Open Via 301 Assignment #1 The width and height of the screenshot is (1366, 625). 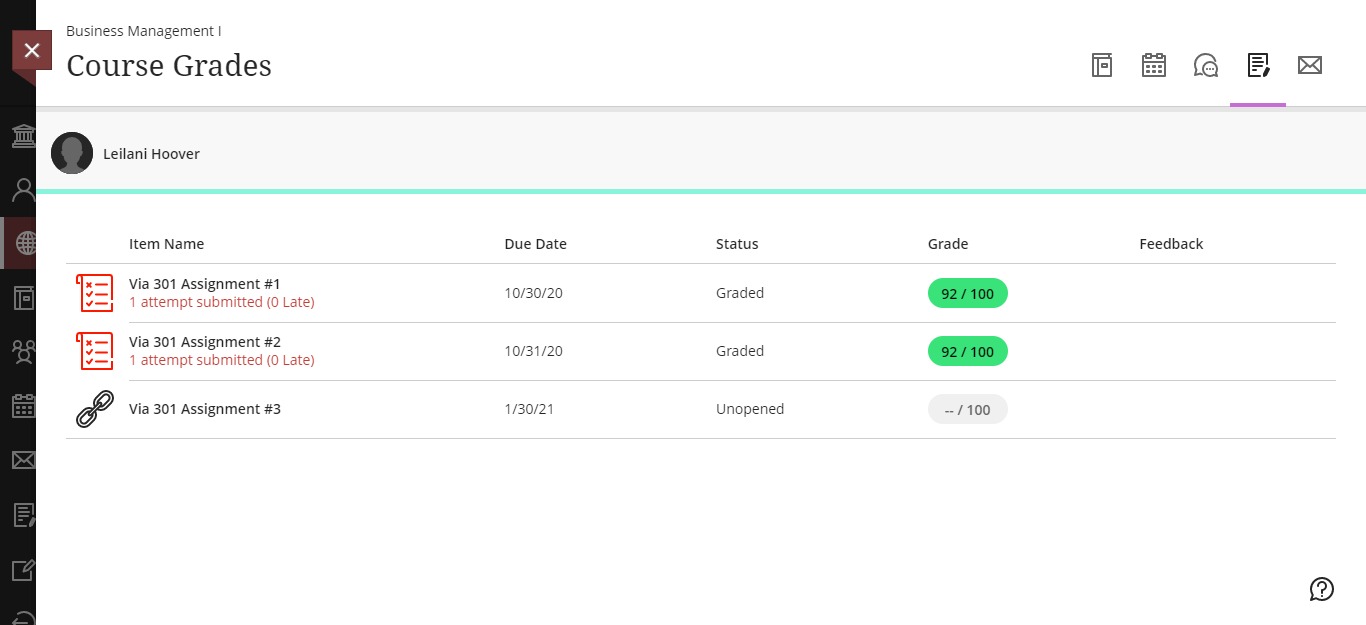tap(205, 284)
